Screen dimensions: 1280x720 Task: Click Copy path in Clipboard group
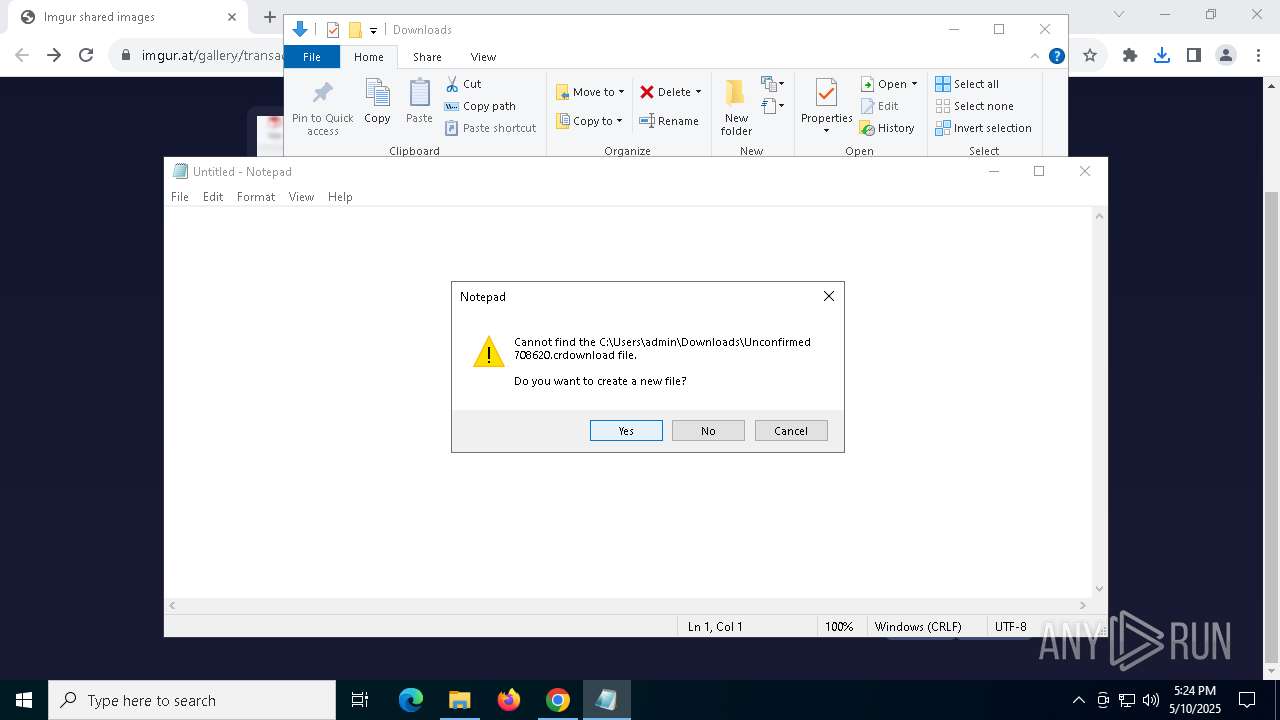click(480, 106)
